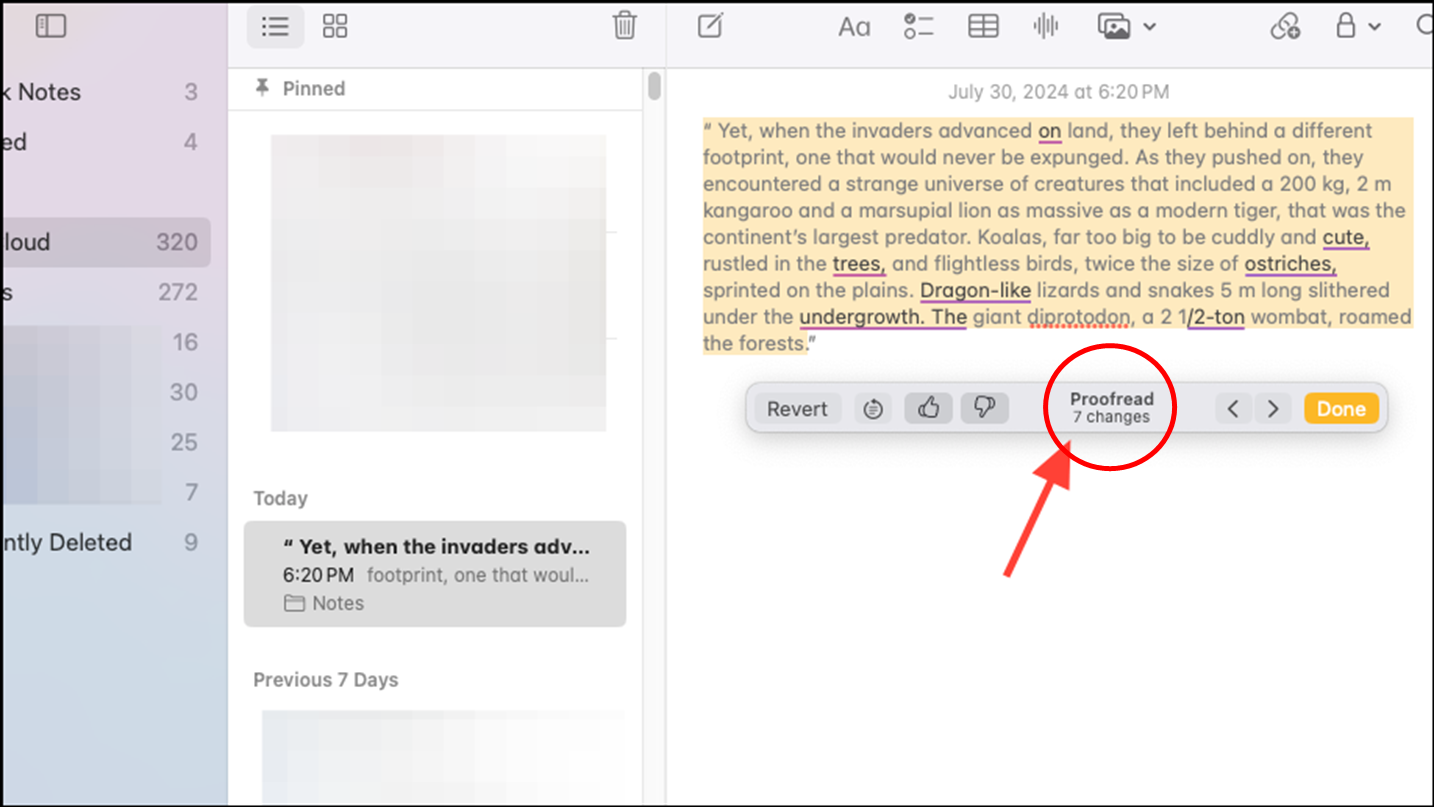
Task: Click Revert in the proofread bar
Action: coord(797,408)
